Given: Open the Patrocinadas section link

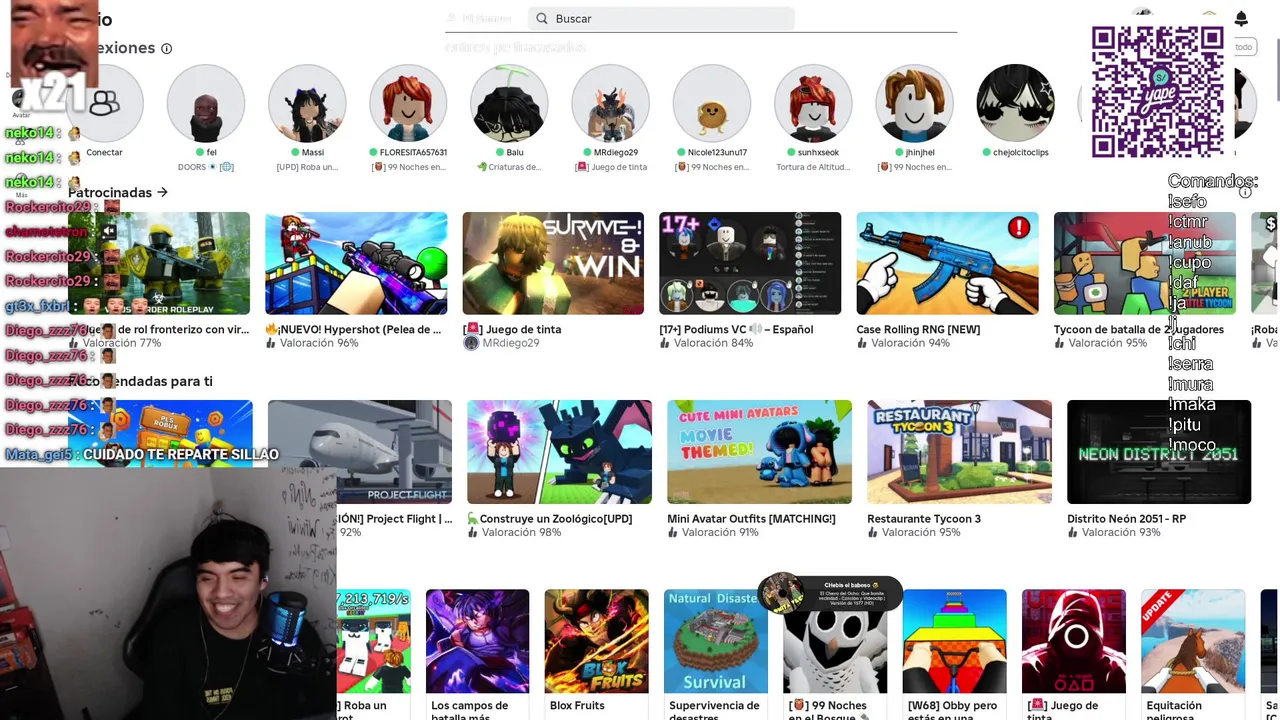Looking at the screenshot, I should click(118, 192).
